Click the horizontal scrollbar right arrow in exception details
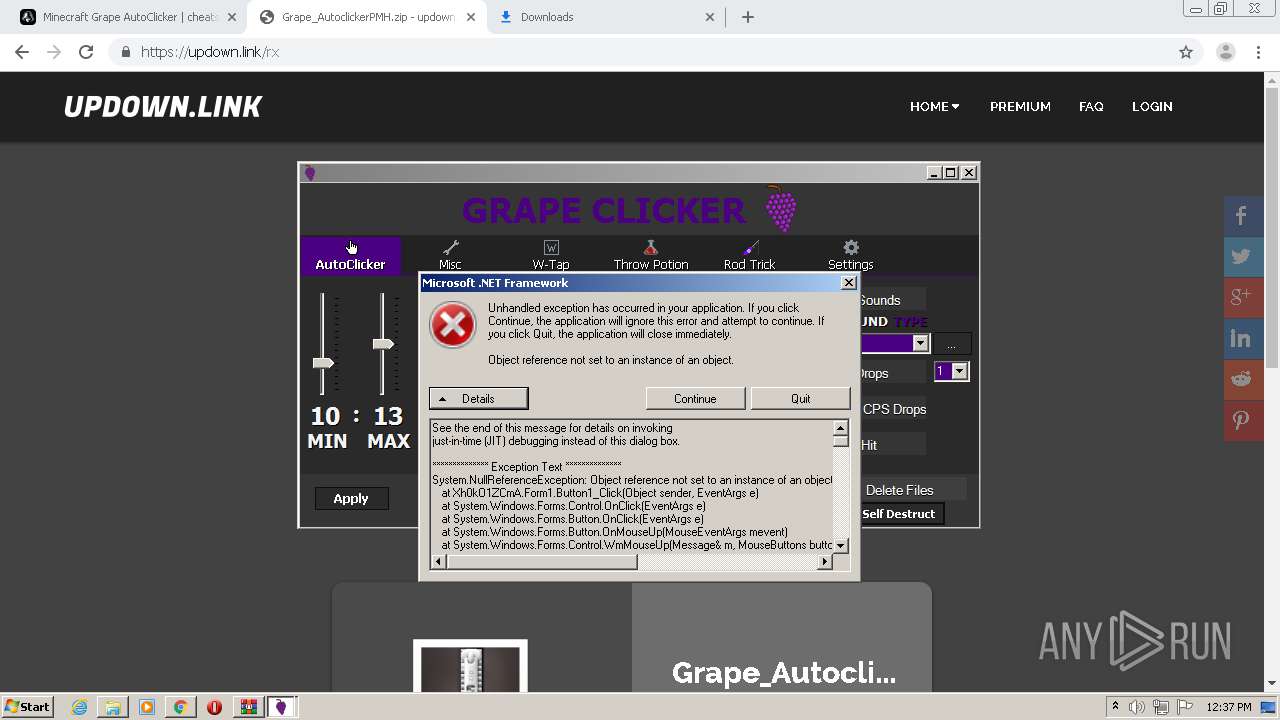 tap(825, 562)
